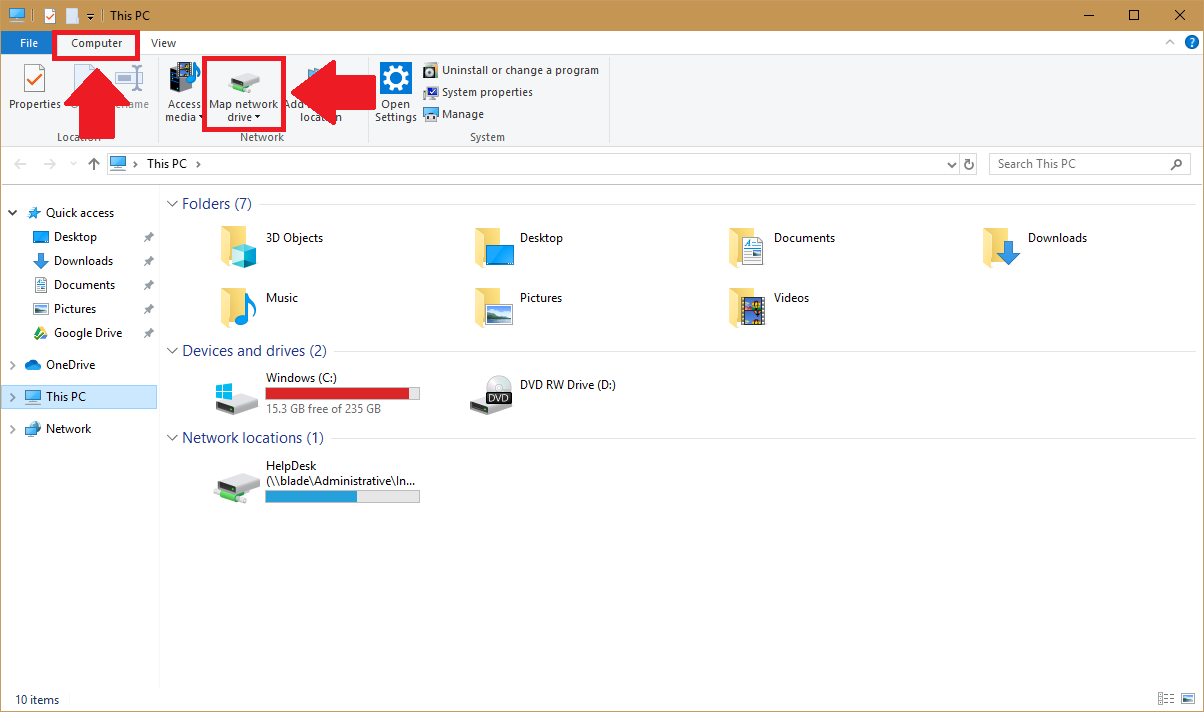This screenshot has width=1204, height=712.
Task: Click the Up directory arrow
Action: (x=94, y=164)
